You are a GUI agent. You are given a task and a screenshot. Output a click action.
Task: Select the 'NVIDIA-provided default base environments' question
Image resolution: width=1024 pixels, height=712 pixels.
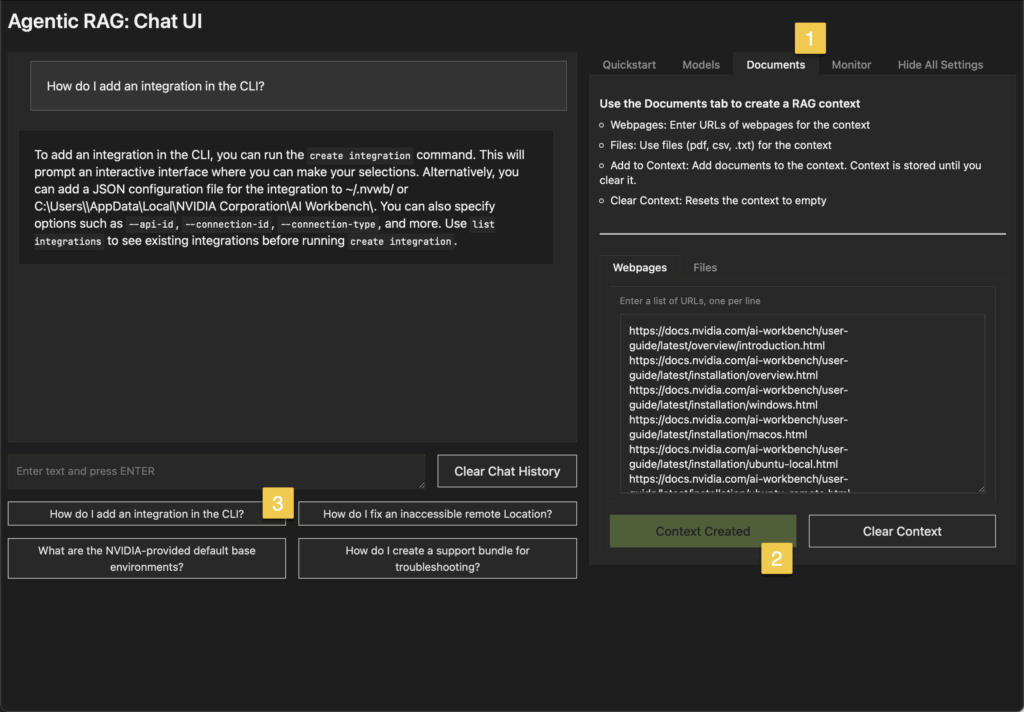click(x=146, y=558)
